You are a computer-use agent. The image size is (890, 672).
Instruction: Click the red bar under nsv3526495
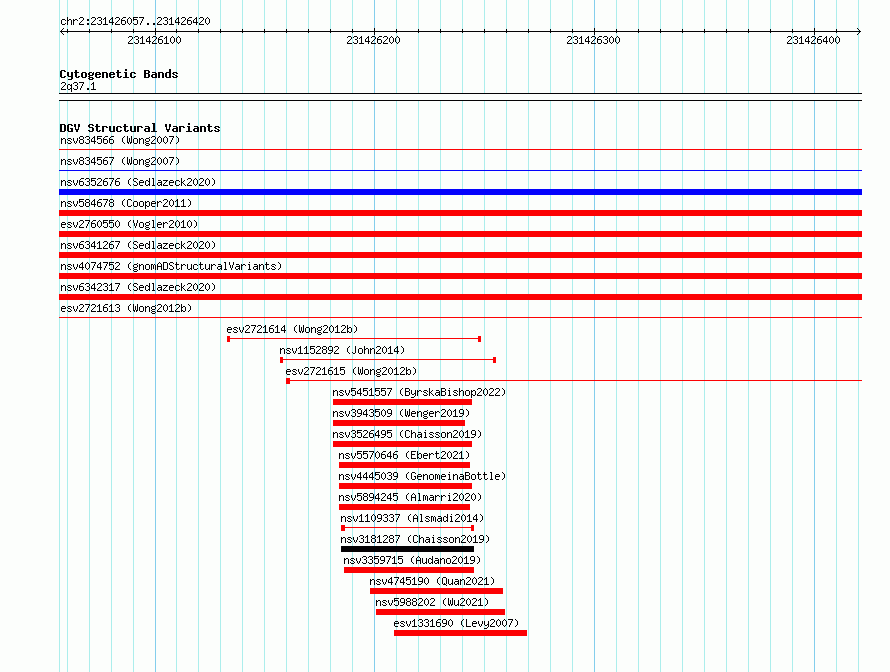402,444
